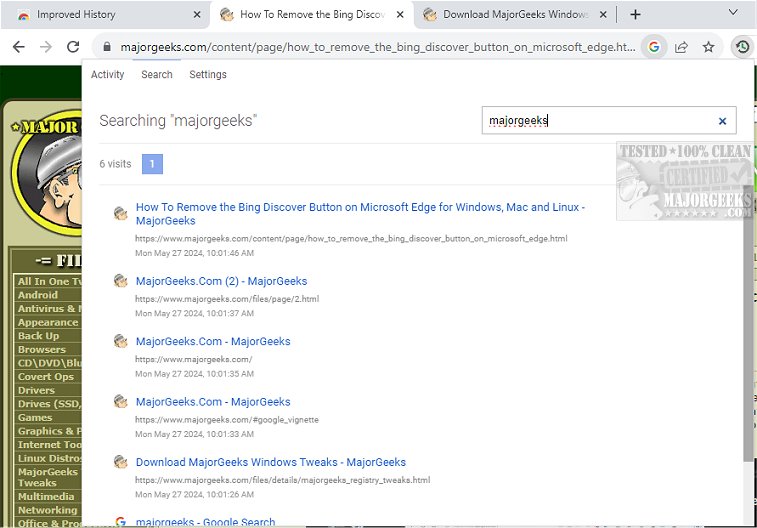The image size is (757, 528).
Task: Expand the tab search chevron
Action: [x=733, y=12]
